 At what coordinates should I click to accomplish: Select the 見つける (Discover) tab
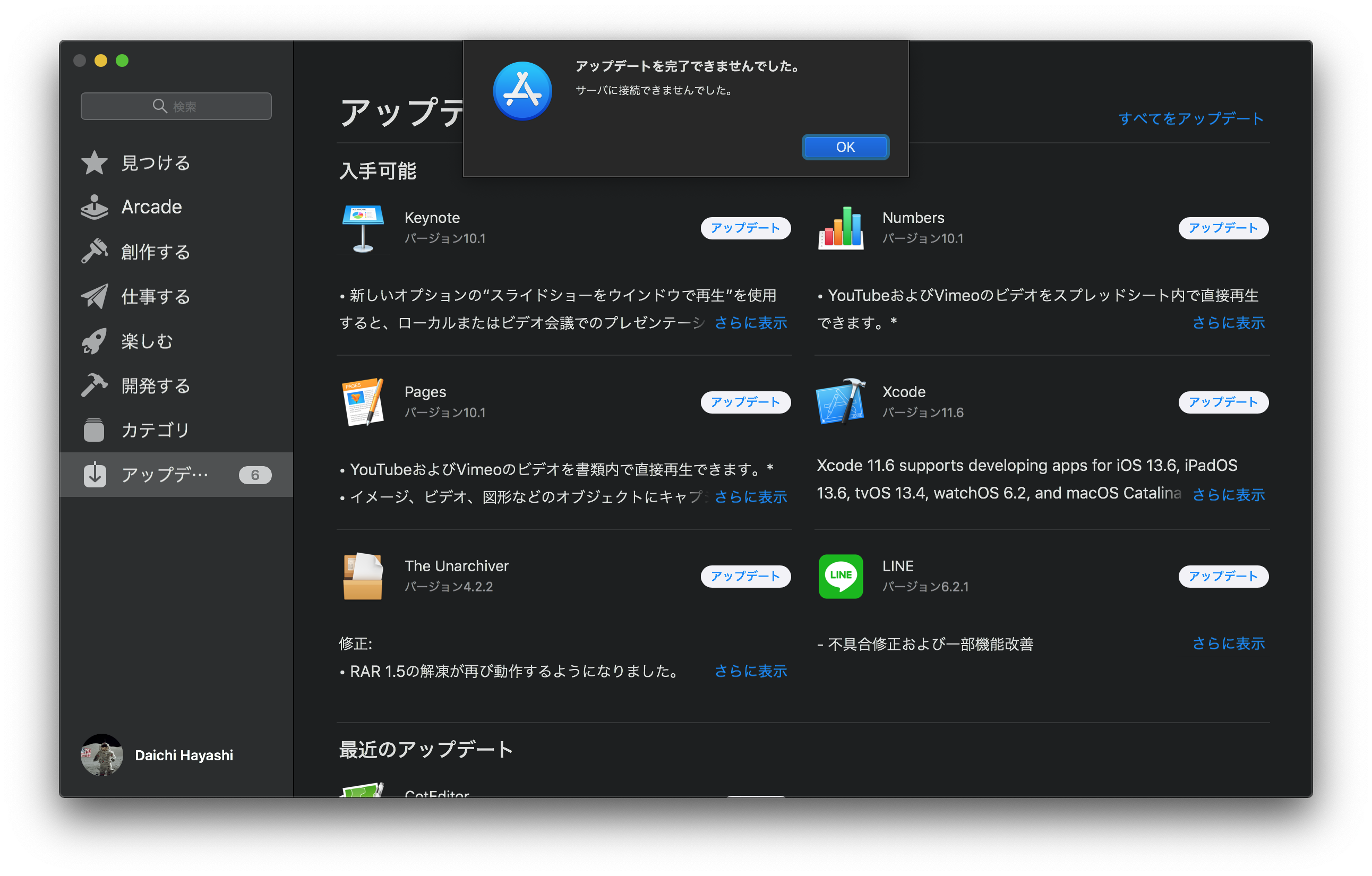coord(155,162)
